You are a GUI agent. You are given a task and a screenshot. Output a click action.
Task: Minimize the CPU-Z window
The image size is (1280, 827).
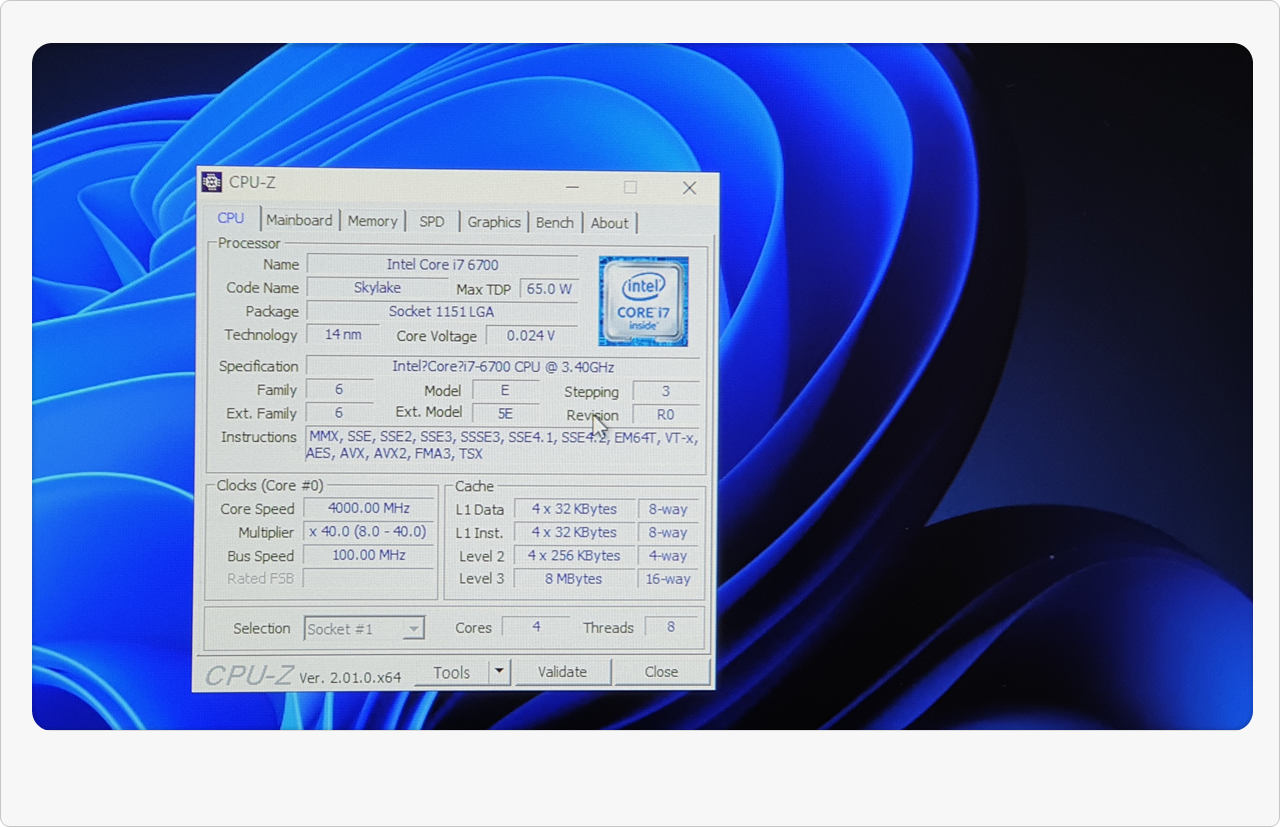571,187
